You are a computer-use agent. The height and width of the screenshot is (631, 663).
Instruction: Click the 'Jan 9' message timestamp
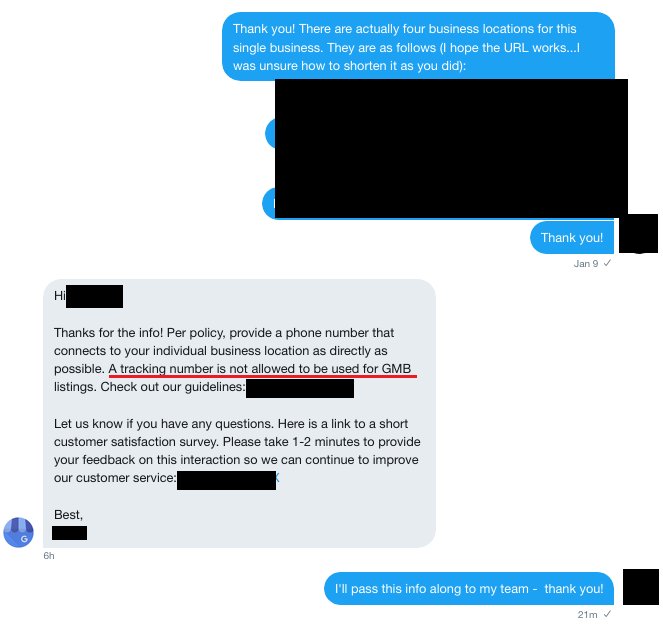click(586, 264)
